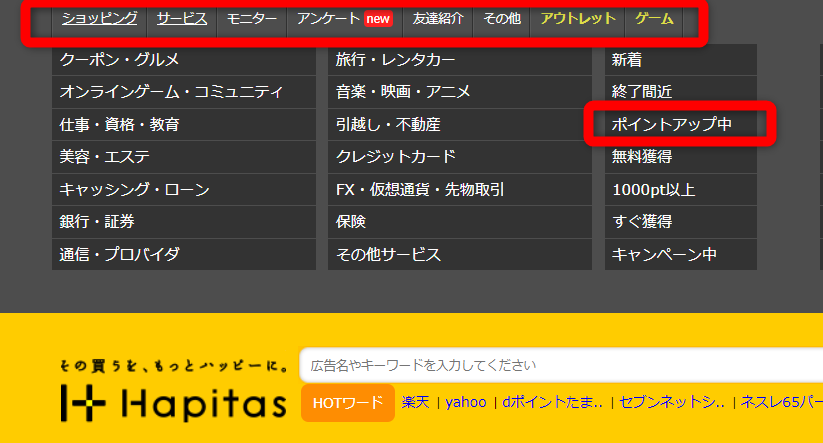This screenshot has width=823, height=443.
Task: Choose 無料獲得 filter
Action: click(x=681, y=156)
